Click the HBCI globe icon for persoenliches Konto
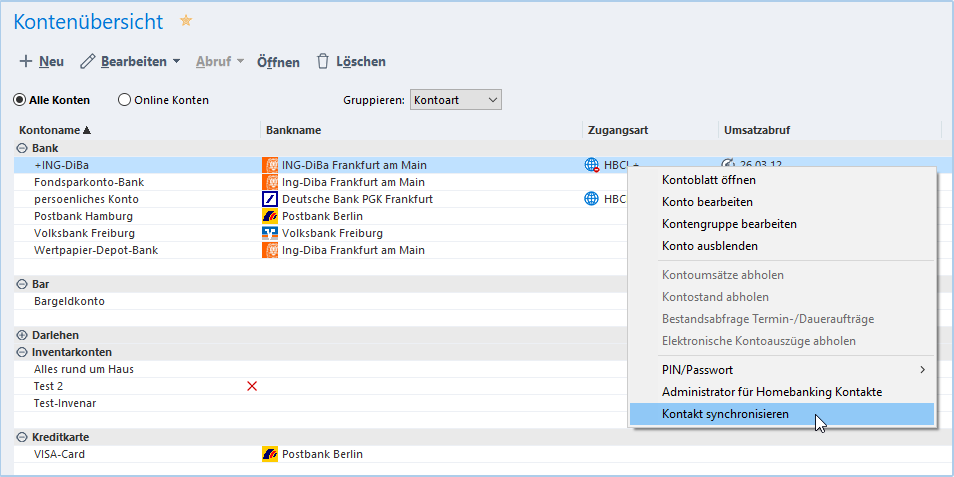Screen dimensions: 954x477 pos(591,199)
